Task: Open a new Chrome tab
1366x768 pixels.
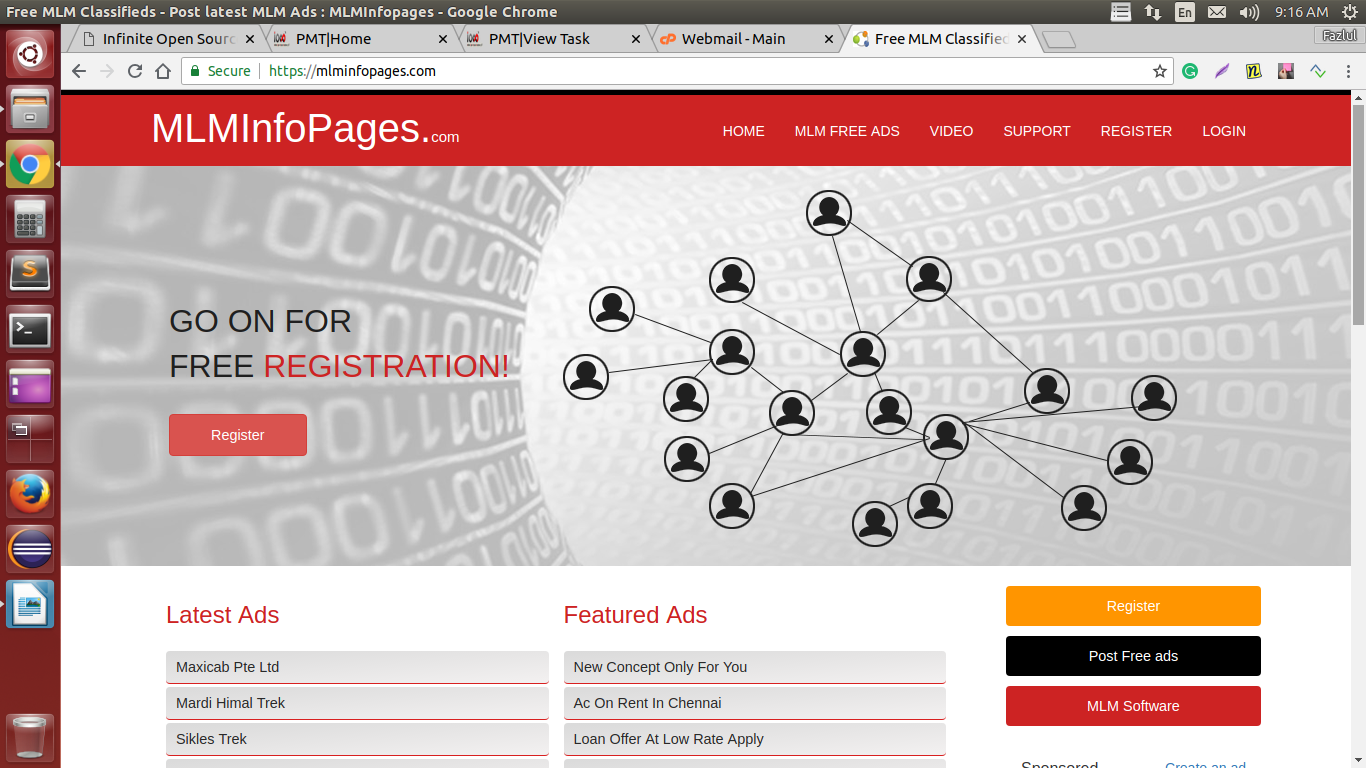Action: pos(1058,40)
